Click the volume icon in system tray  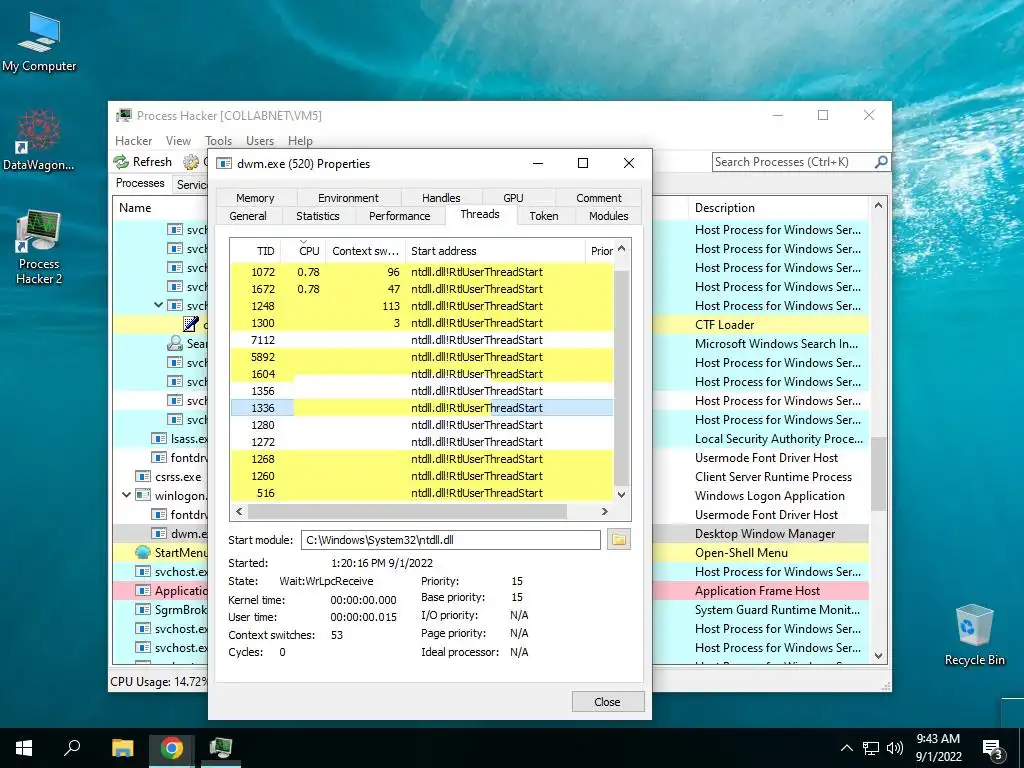(x=895, y=748)
